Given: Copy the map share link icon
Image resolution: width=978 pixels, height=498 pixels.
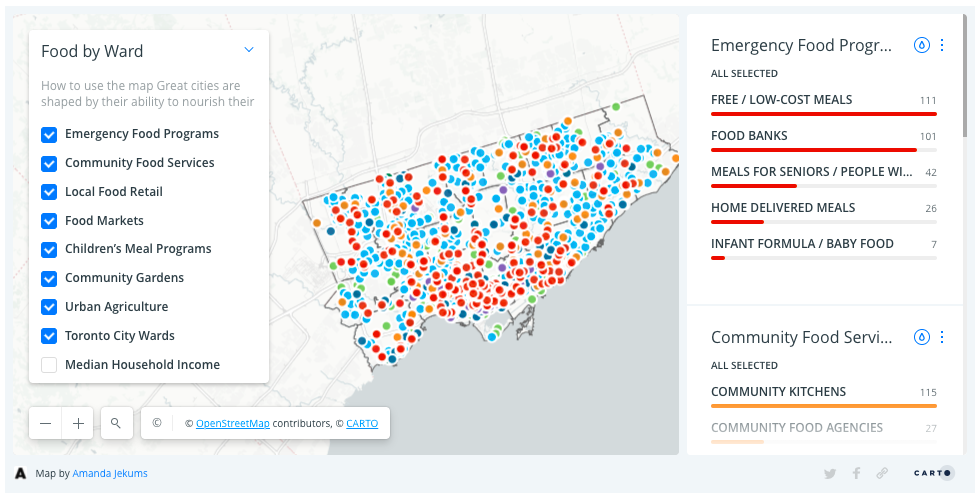Looking at the screenshot, I should tap(881, 473).
